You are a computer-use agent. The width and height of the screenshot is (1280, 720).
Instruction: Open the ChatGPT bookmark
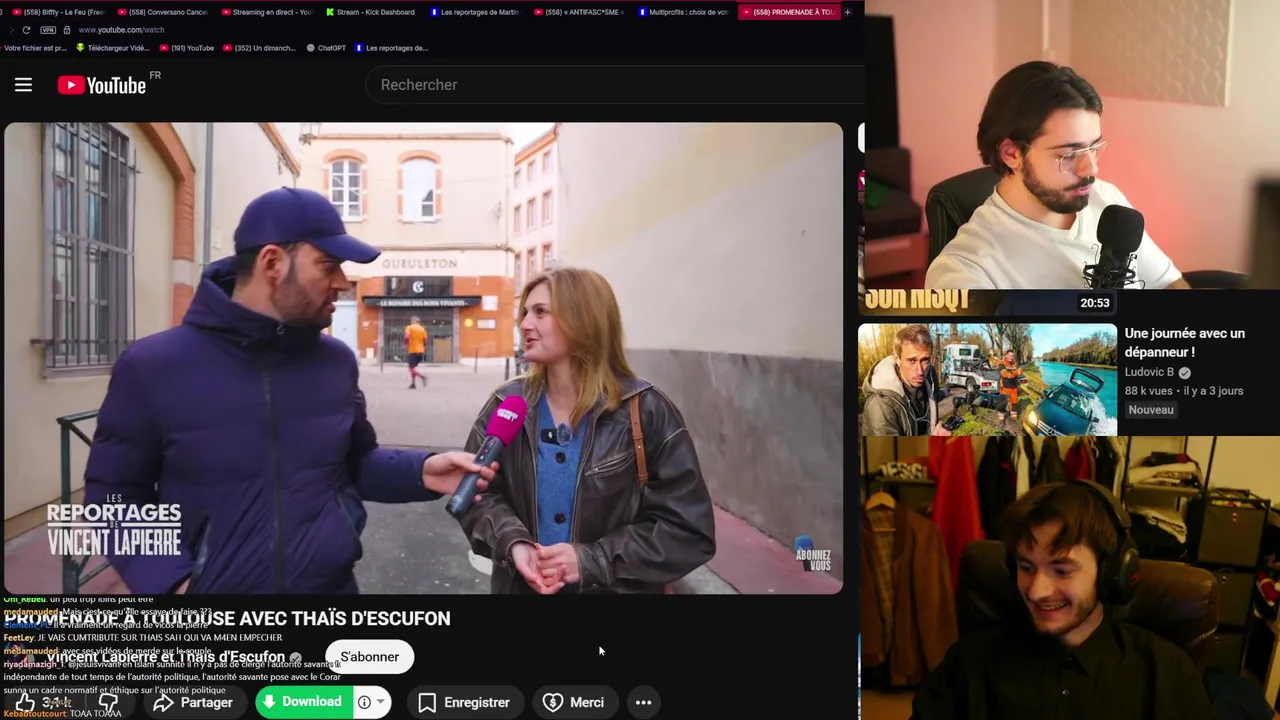[326, 48]
